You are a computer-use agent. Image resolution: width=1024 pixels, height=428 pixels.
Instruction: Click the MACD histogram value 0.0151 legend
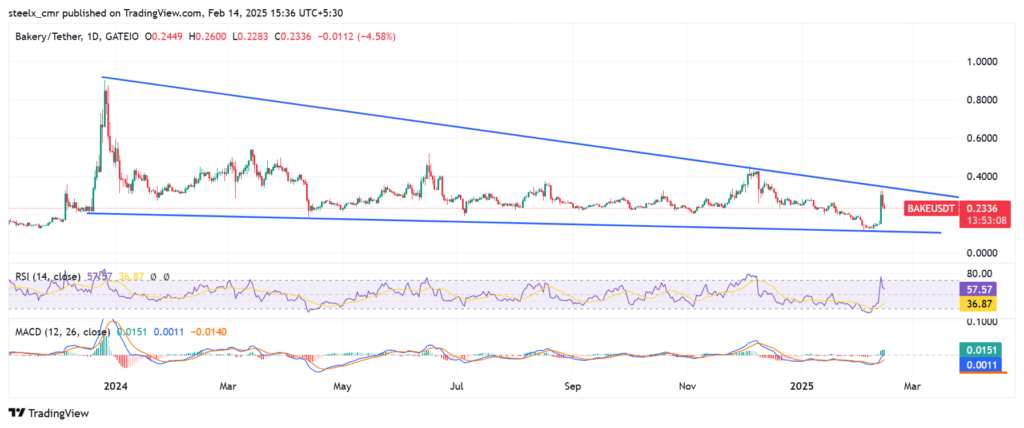[132, 332]
